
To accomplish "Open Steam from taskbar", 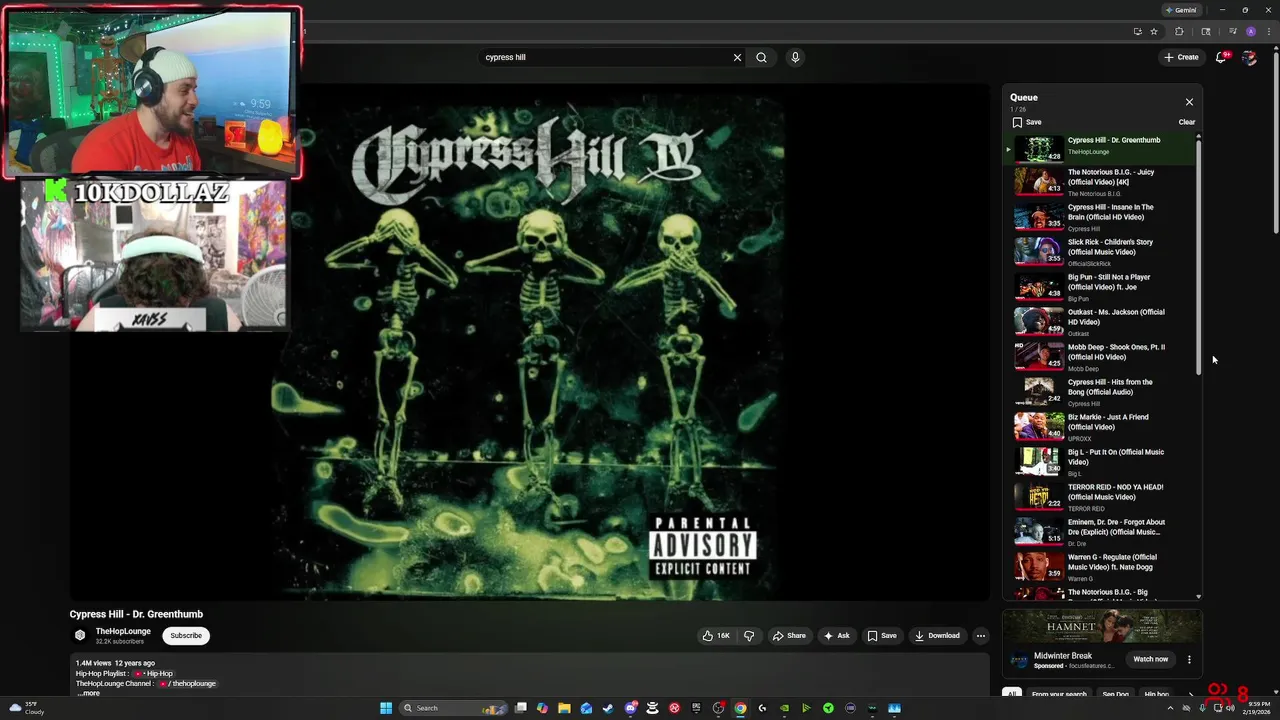I will [x=608, y=708].
